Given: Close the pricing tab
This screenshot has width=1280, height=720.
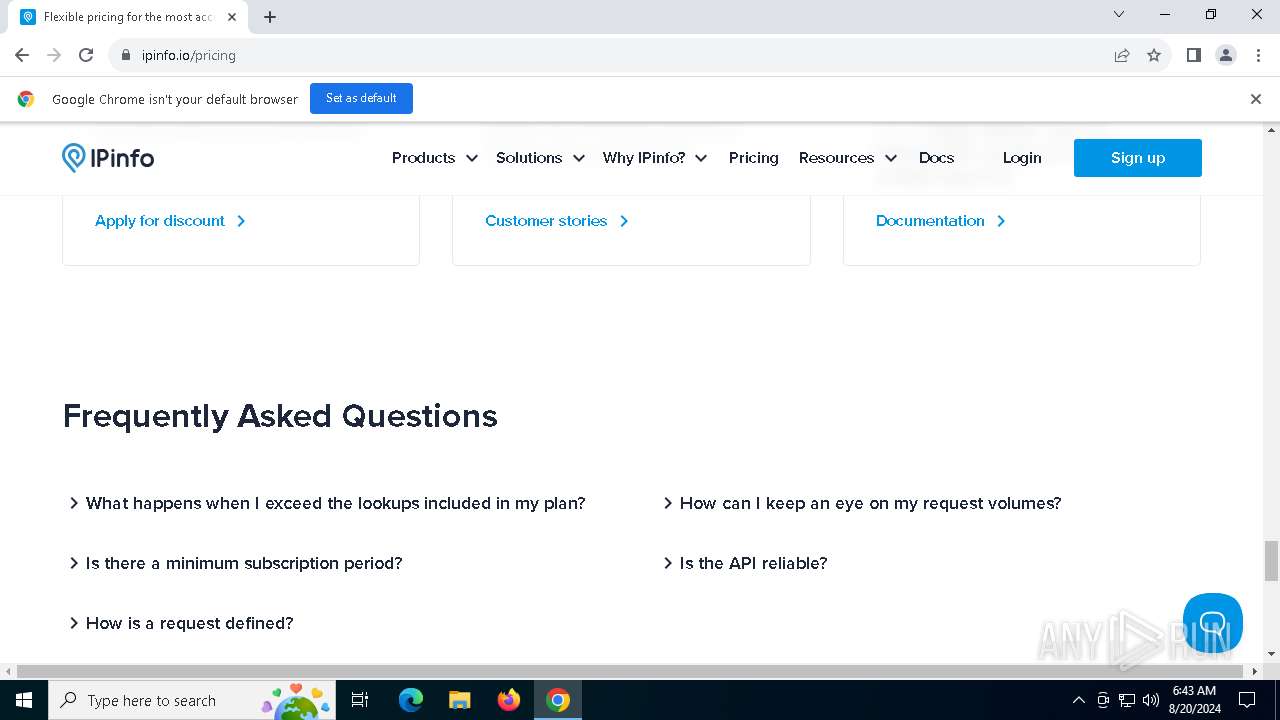Looking at the screenshot, I should tap(232, 17).
